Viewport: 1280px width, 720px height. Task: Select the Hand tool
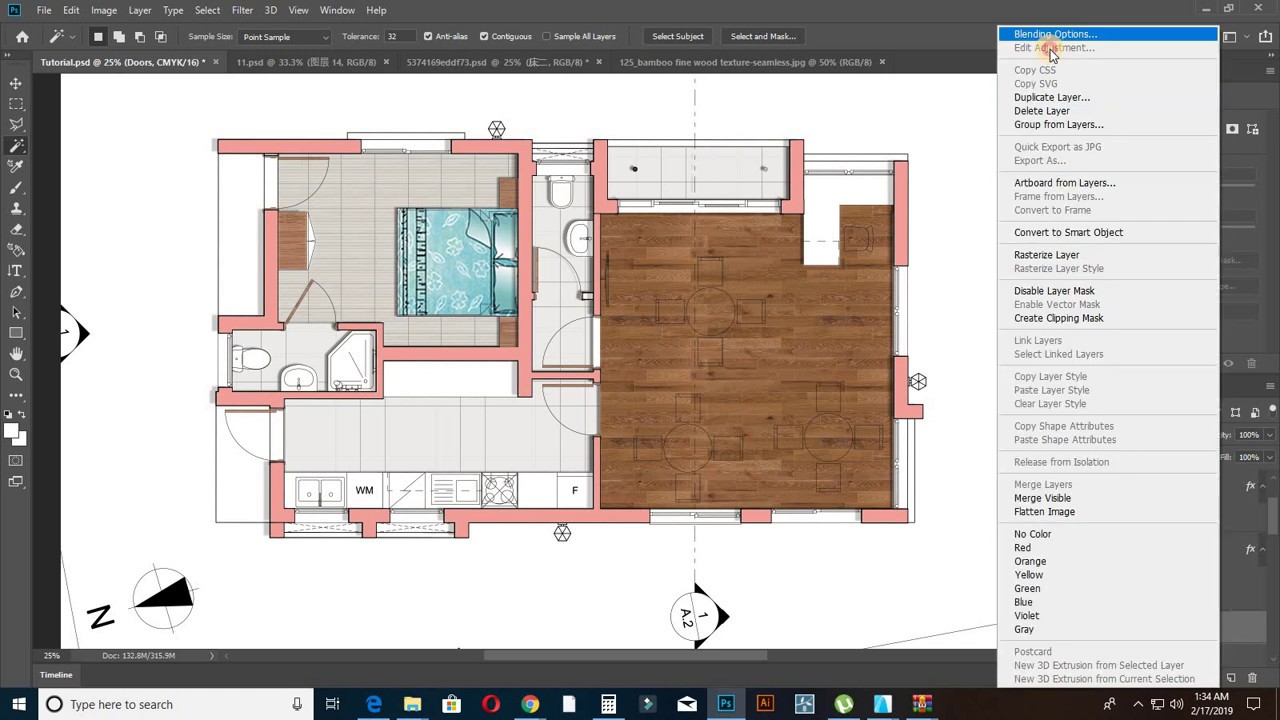[16, 354]
